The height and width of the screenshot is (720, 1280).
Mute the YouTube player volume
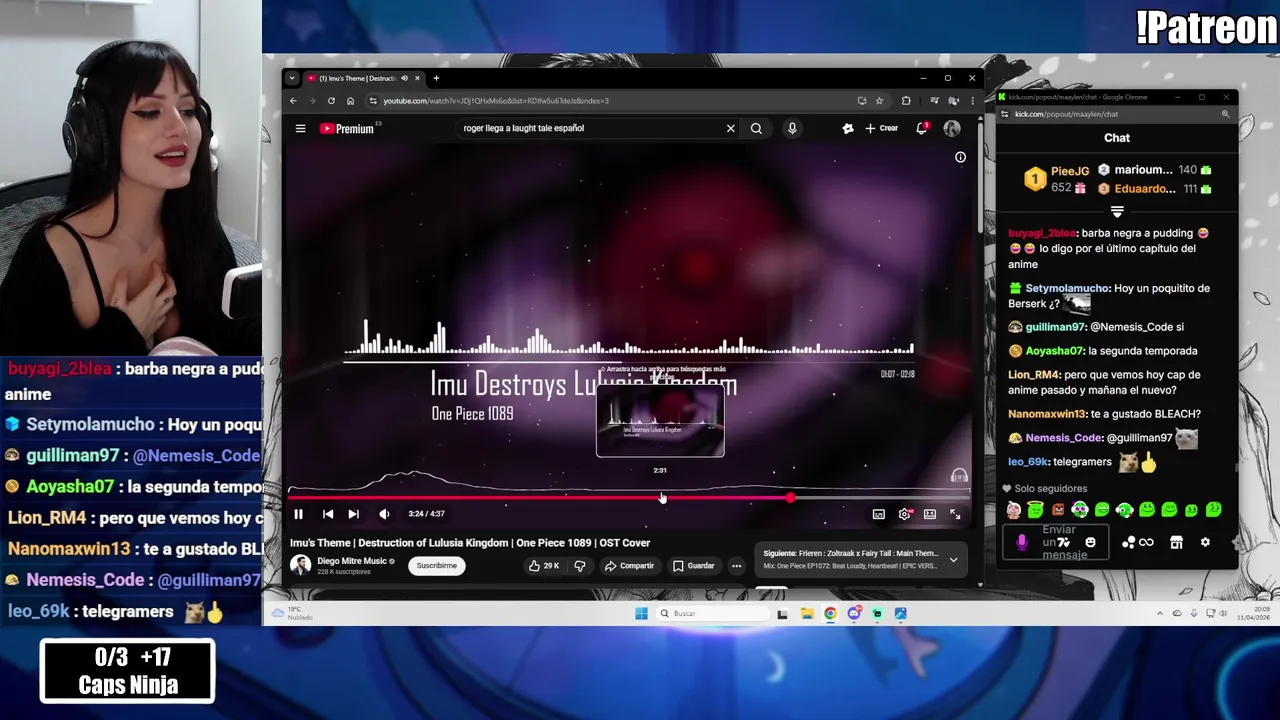point(384,514)
